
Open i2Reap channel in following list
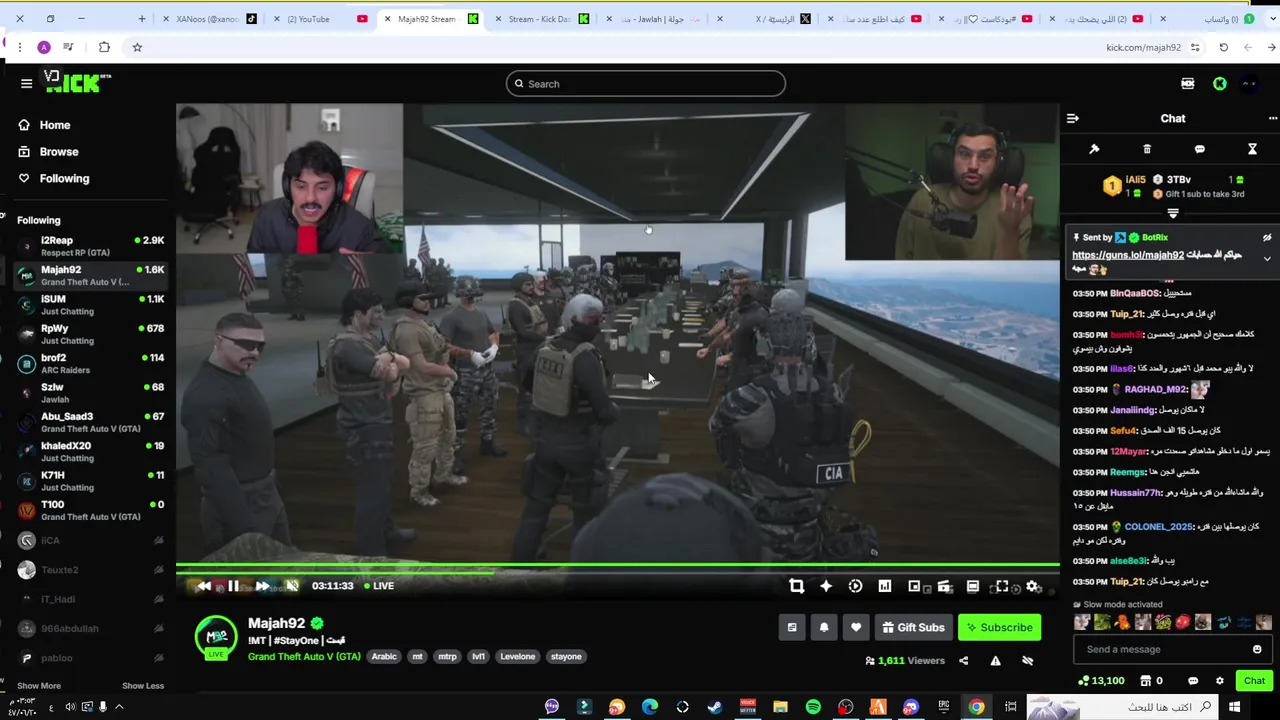(x=90, y=246)
